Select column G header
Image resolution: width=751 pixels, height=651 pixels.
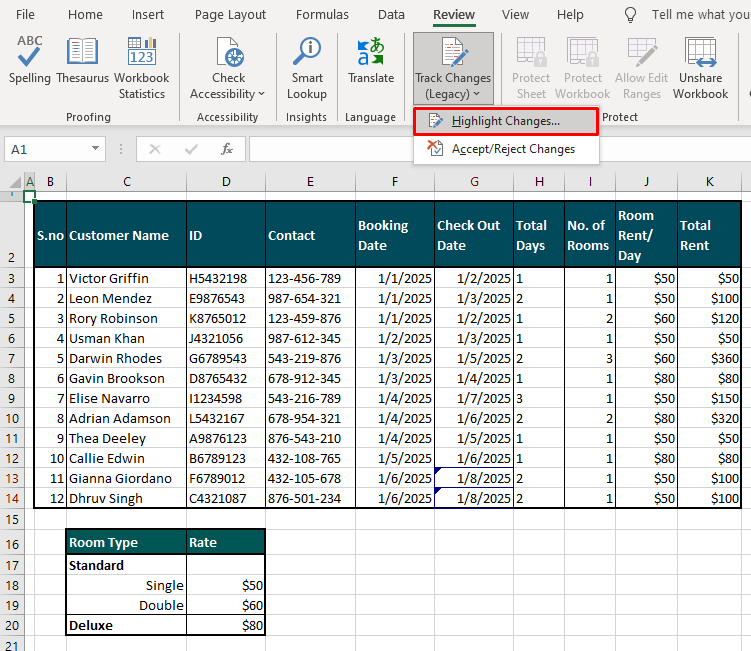pos(474,181)
